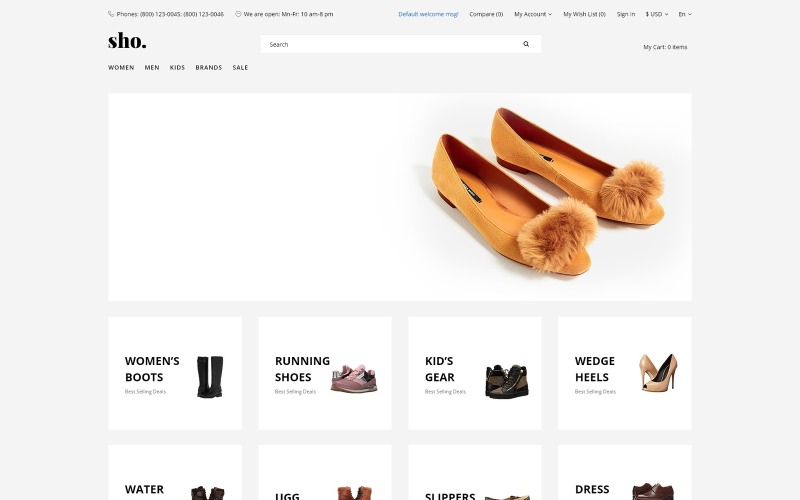Click the Sign In link
This screenshot has width=800, height=500.
(x=626, y=14)
